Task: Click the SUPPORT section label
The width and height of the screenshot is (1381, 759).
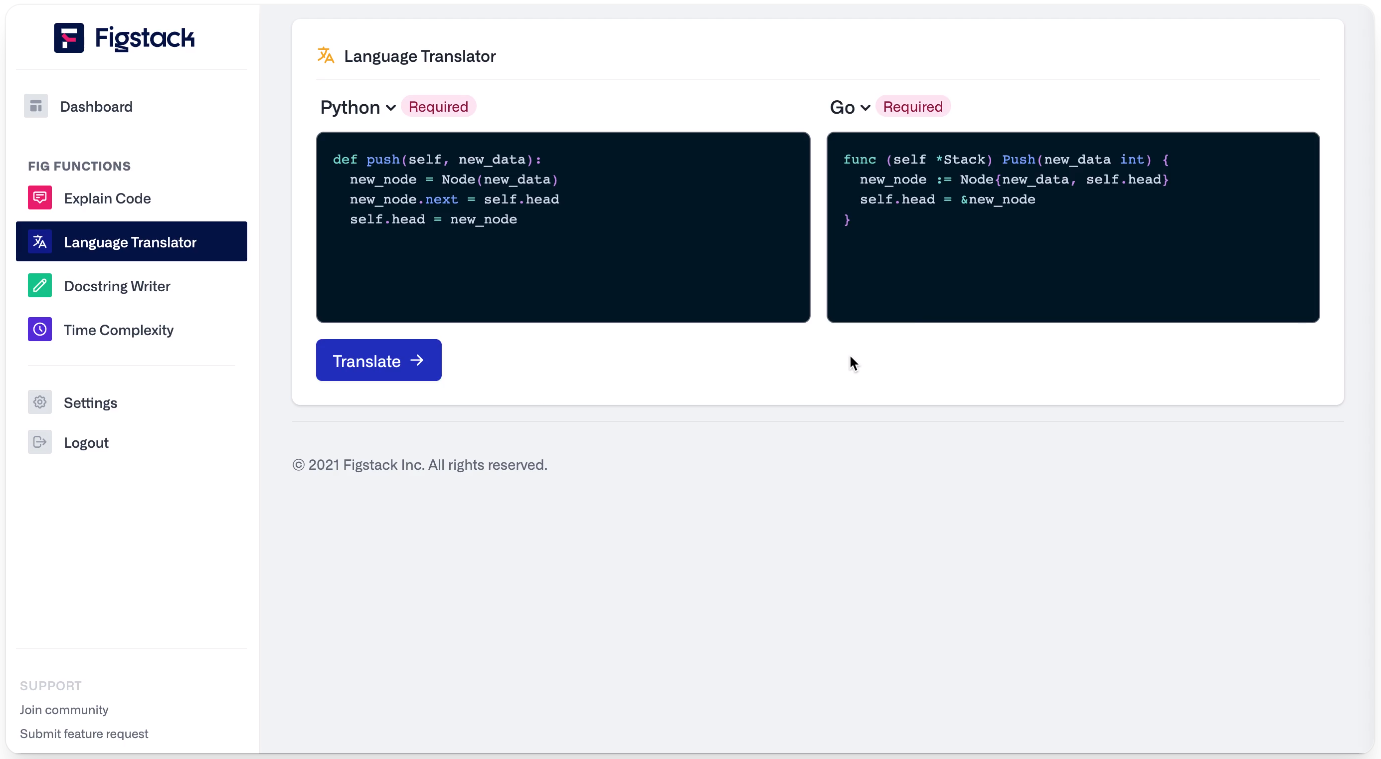Action: coord(51,686)
